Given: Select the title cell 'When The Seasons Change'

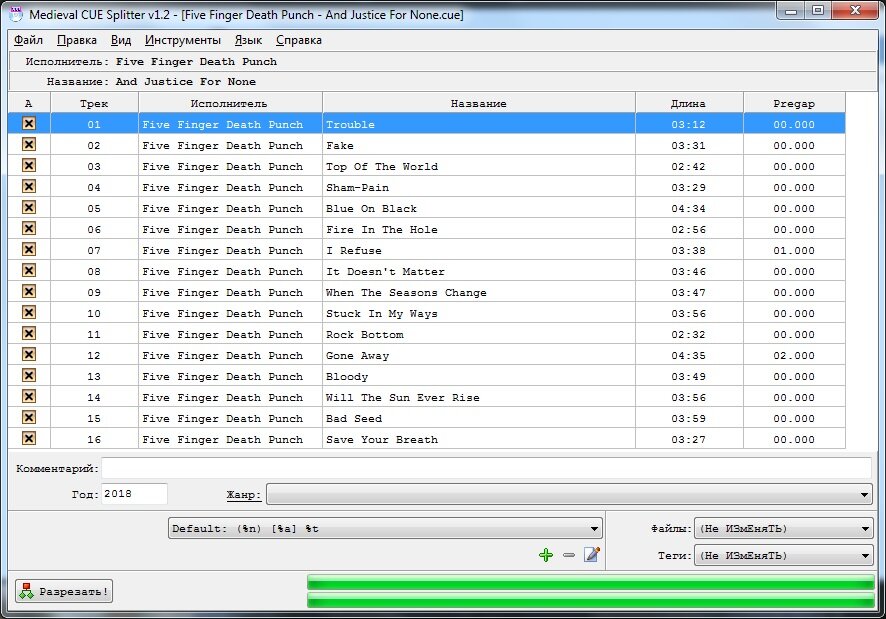Looking at the screenshot, I should click(x=479, y=292).
